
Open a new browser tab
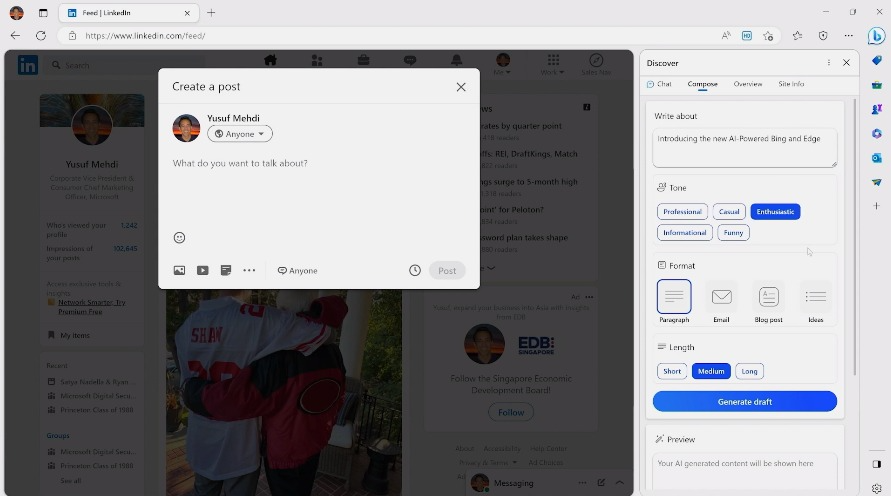211,12
